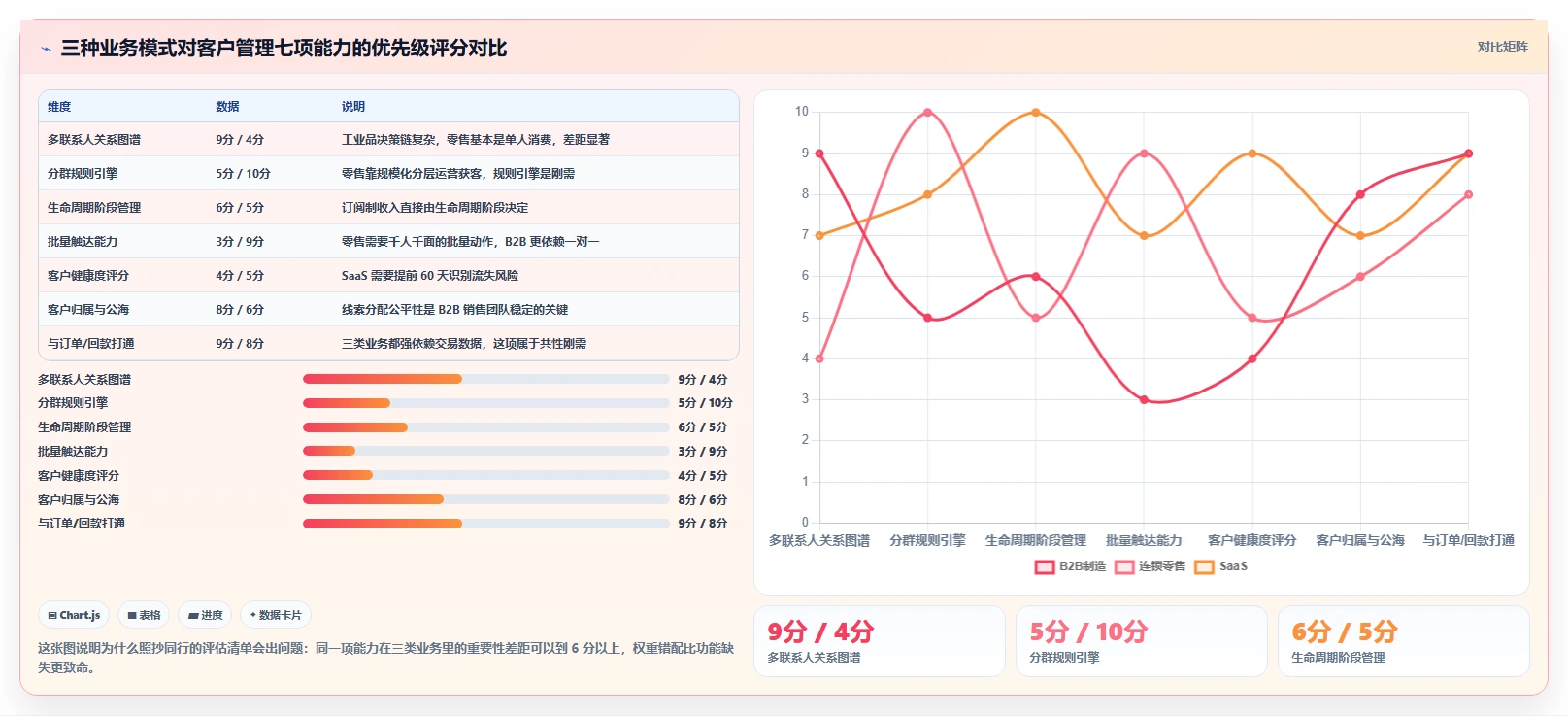Image resolution: width=1568 pixels, height=716 pixels.
Task: Click description 订阅制收入直接由生命周期阶段决定
Action: point(435,208)
